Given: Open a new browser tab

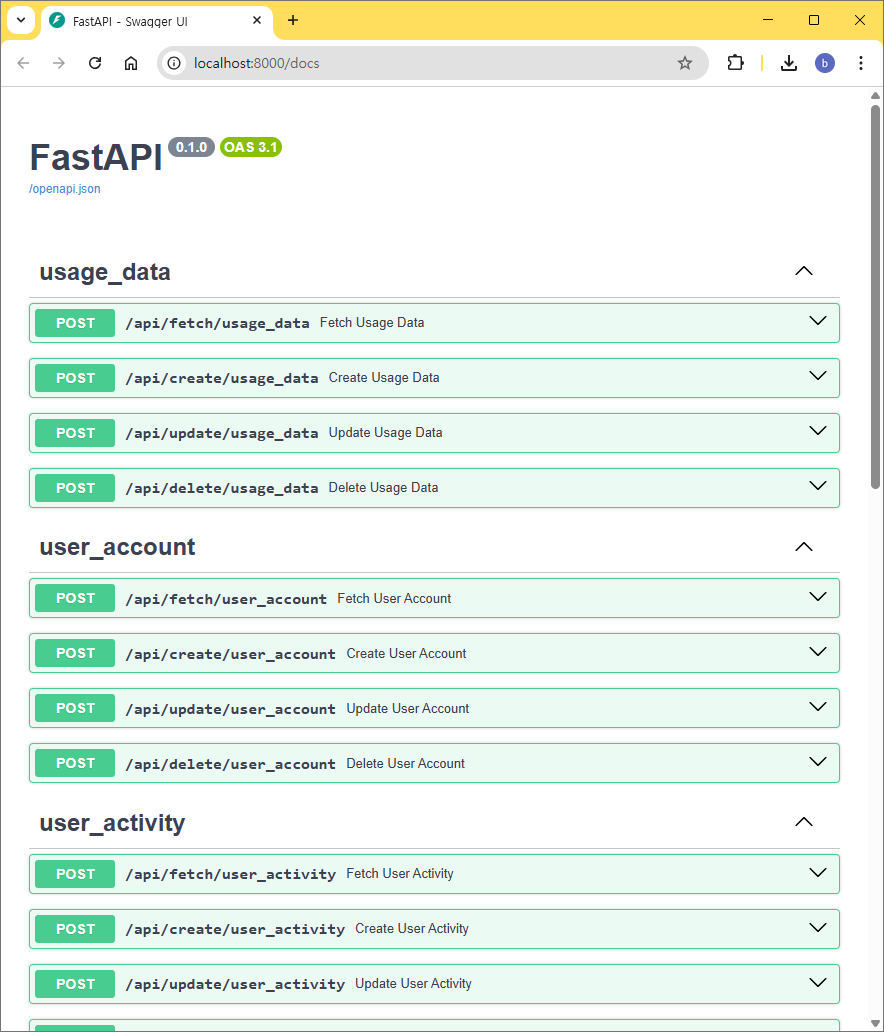Looking at the screenshot, I should point(293,20).
